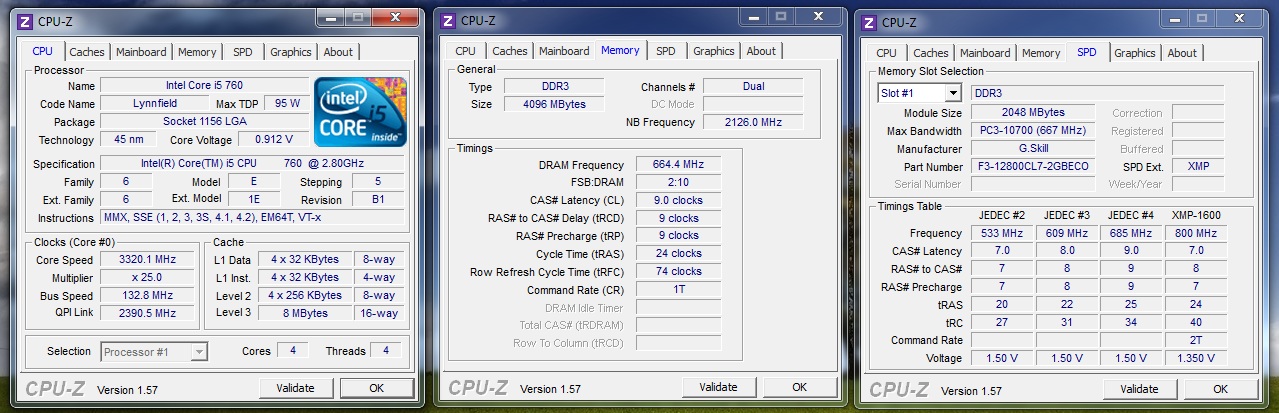Click the Code Name field showing Lynnfield
Image resolution: width=1279 pixels, height=413 pixels.
click(155, 103)
